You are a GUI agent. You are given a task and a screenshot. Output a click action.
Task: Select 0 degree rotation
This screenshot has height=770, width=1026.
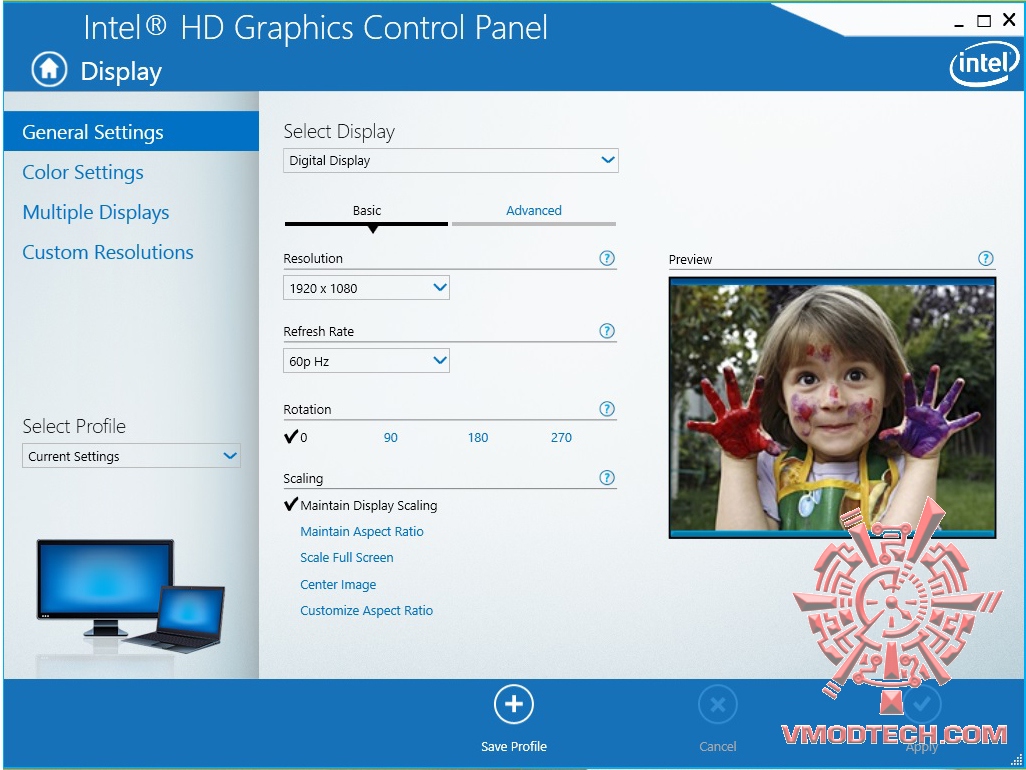[x=296, y=437]
